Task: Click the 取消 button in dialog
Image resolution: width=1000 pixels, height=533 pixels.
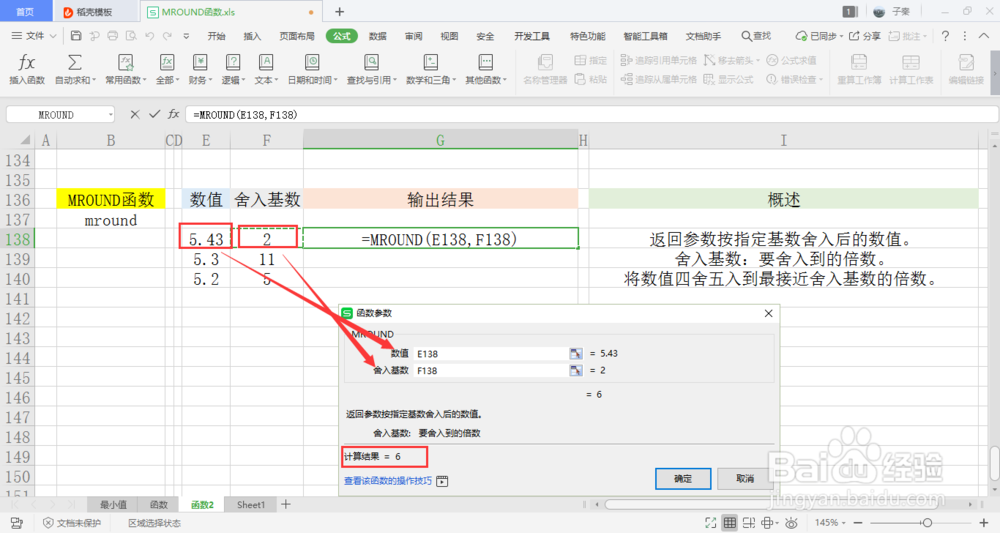Action: (745, 479)
